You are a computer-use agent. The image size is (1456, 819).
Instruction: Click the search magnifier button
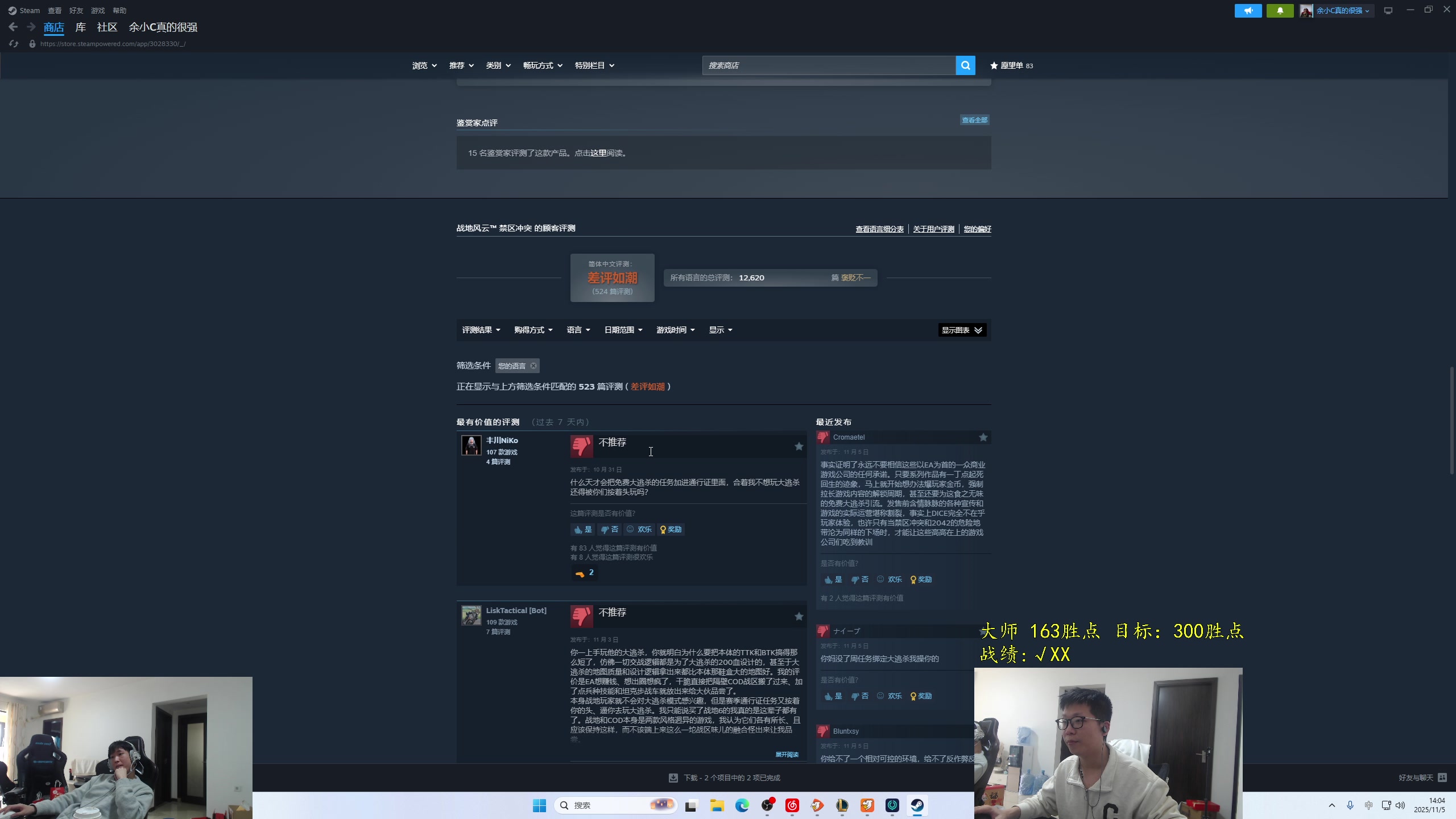pyautogui.click(x=965, y=65)
